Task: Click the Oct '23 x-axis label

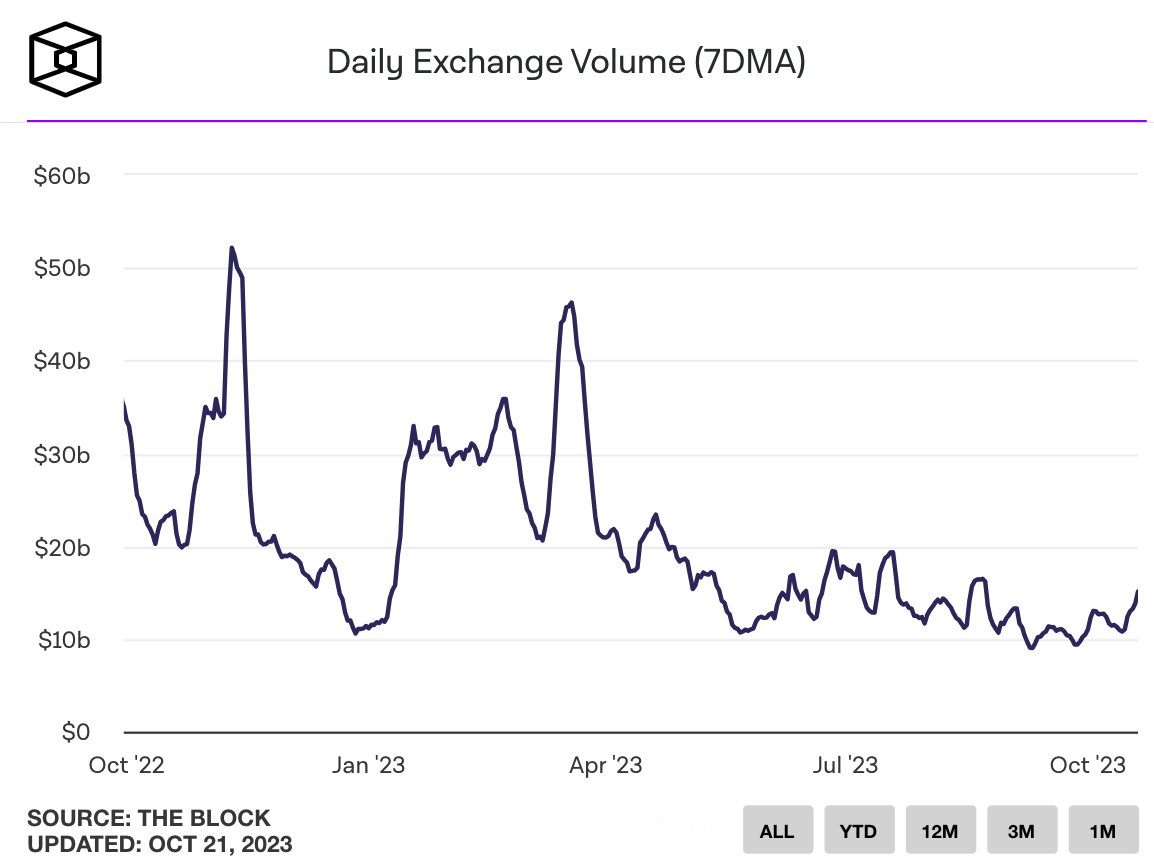Action: pos(1088,766)
